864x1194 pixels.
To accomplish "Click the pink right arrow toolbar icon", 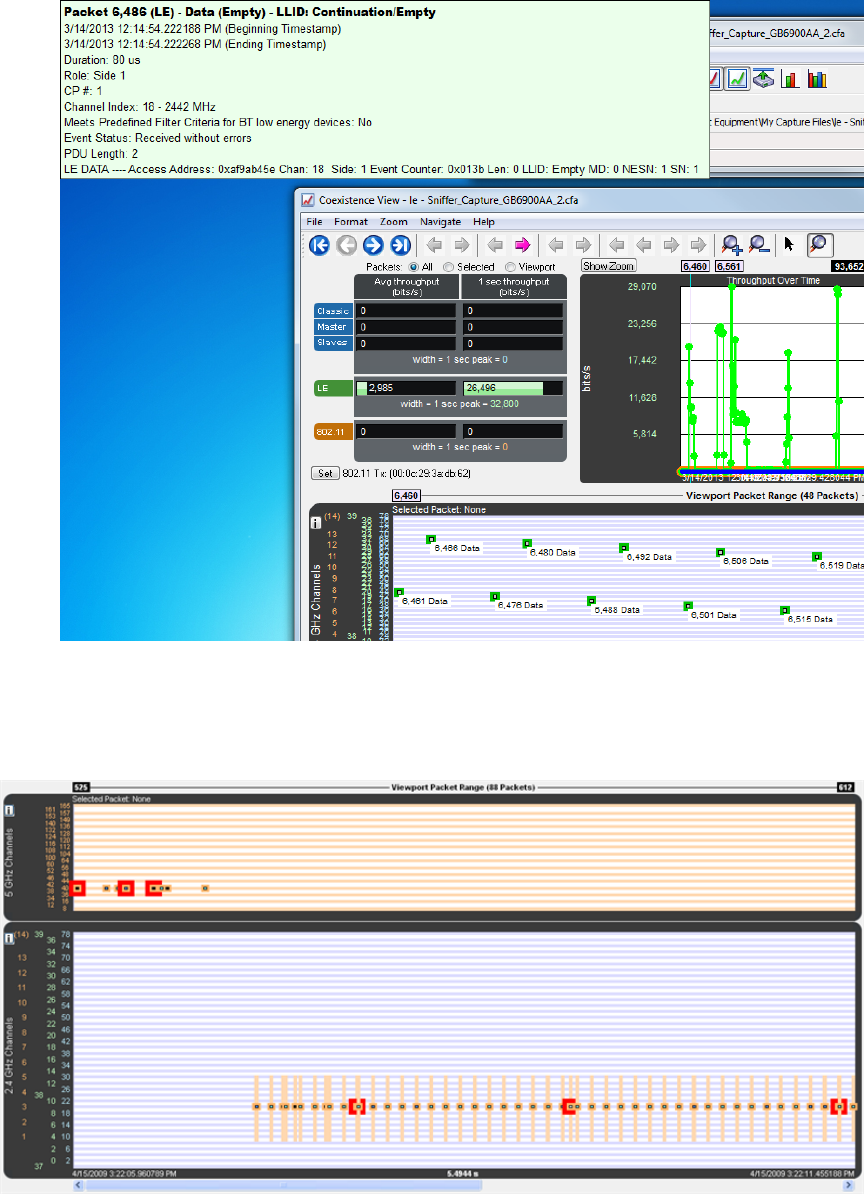I will (521, 245).
